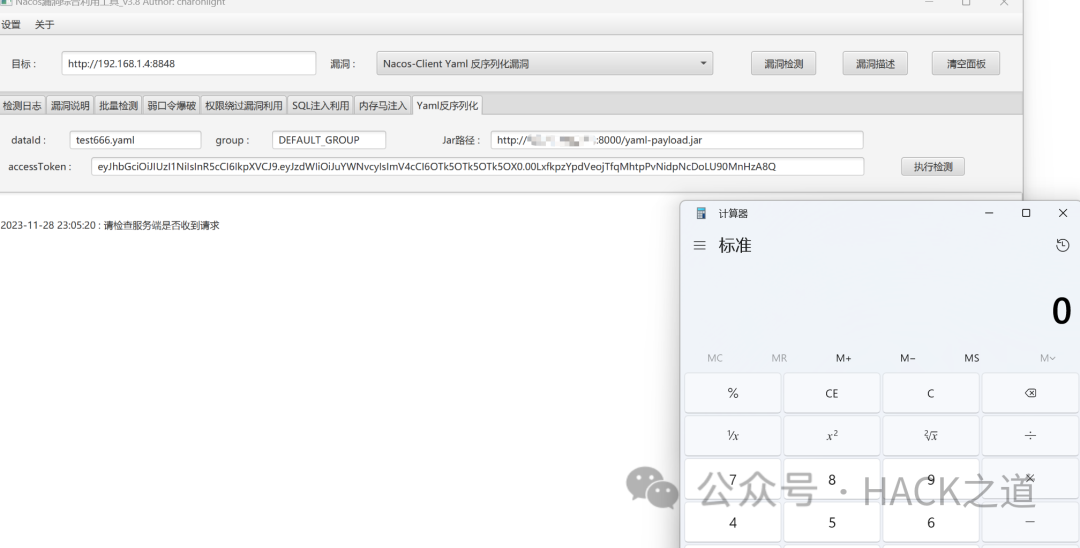
Task: Click the 执行检测 button
Action: 933,167
